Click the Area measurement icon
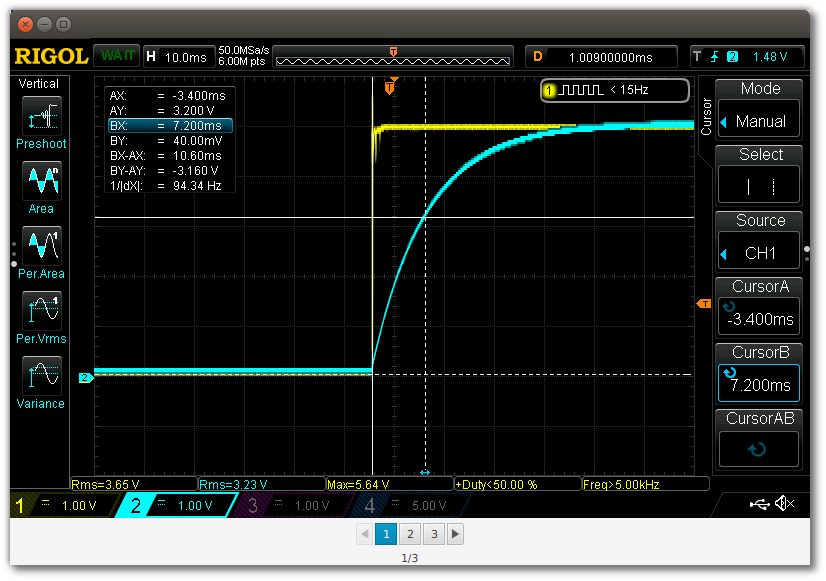This screenshot has width=826, height=581. (41, 182)
